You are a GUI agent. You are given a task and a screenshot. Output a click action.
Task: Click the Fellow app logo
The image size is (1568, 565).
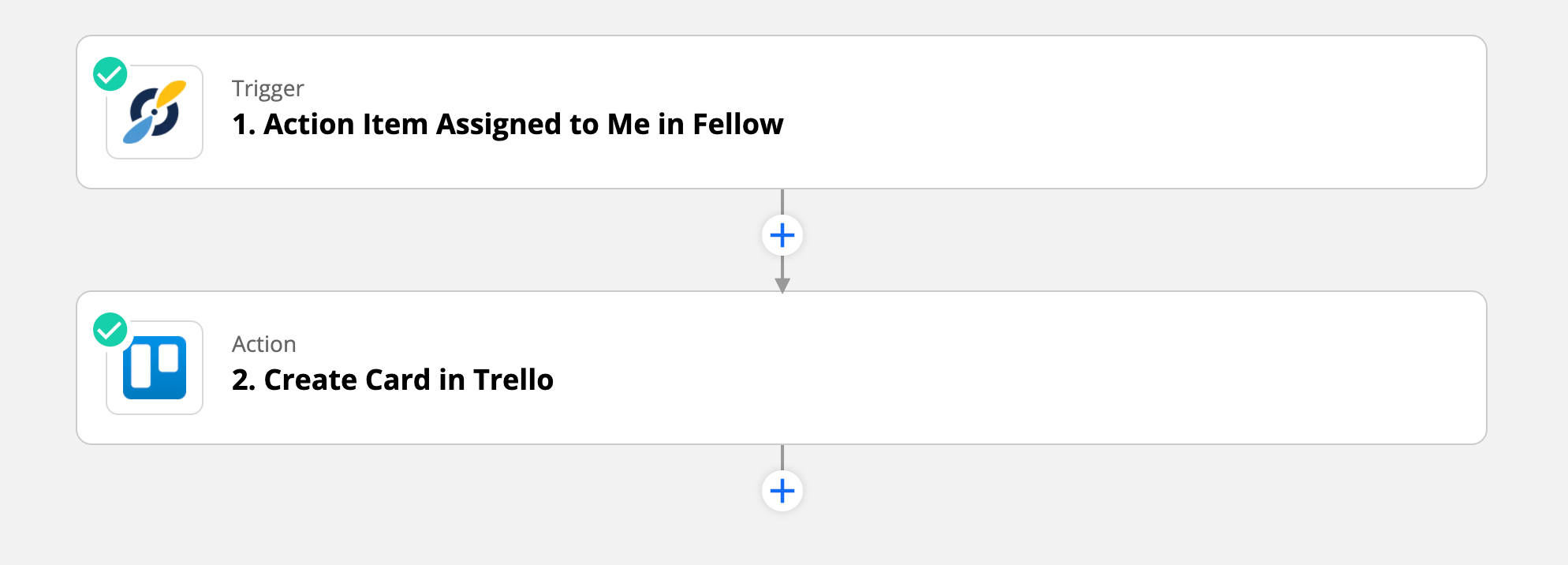tap(155, 112)
